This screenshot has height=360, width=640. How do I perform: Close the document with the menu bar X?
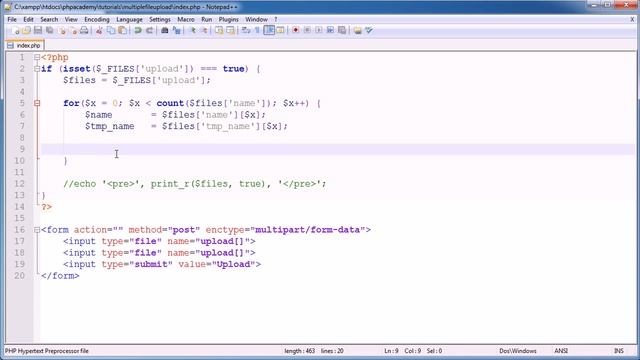point(633,19)
